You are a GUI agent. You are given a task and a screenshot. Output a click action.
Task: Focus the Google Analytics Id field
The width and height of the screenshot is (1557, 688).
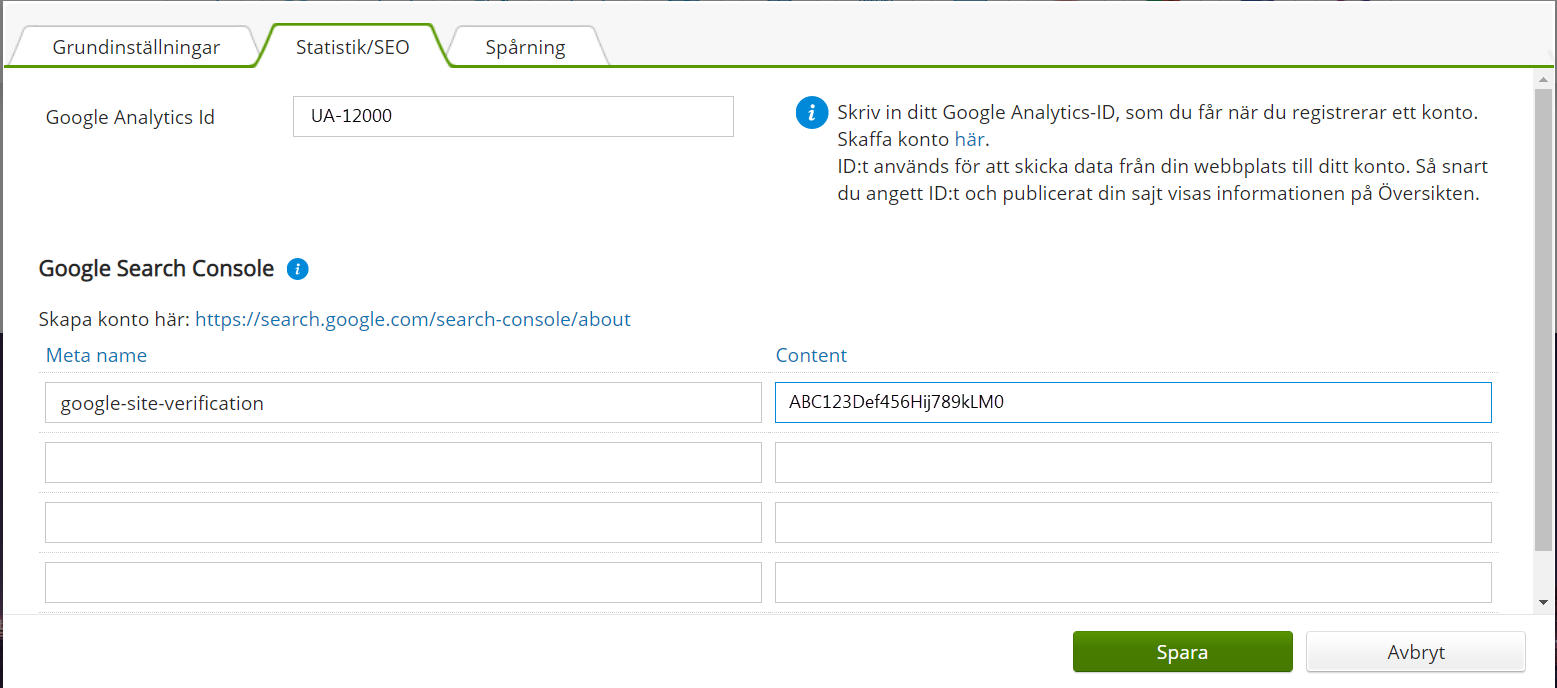(513, 116)
